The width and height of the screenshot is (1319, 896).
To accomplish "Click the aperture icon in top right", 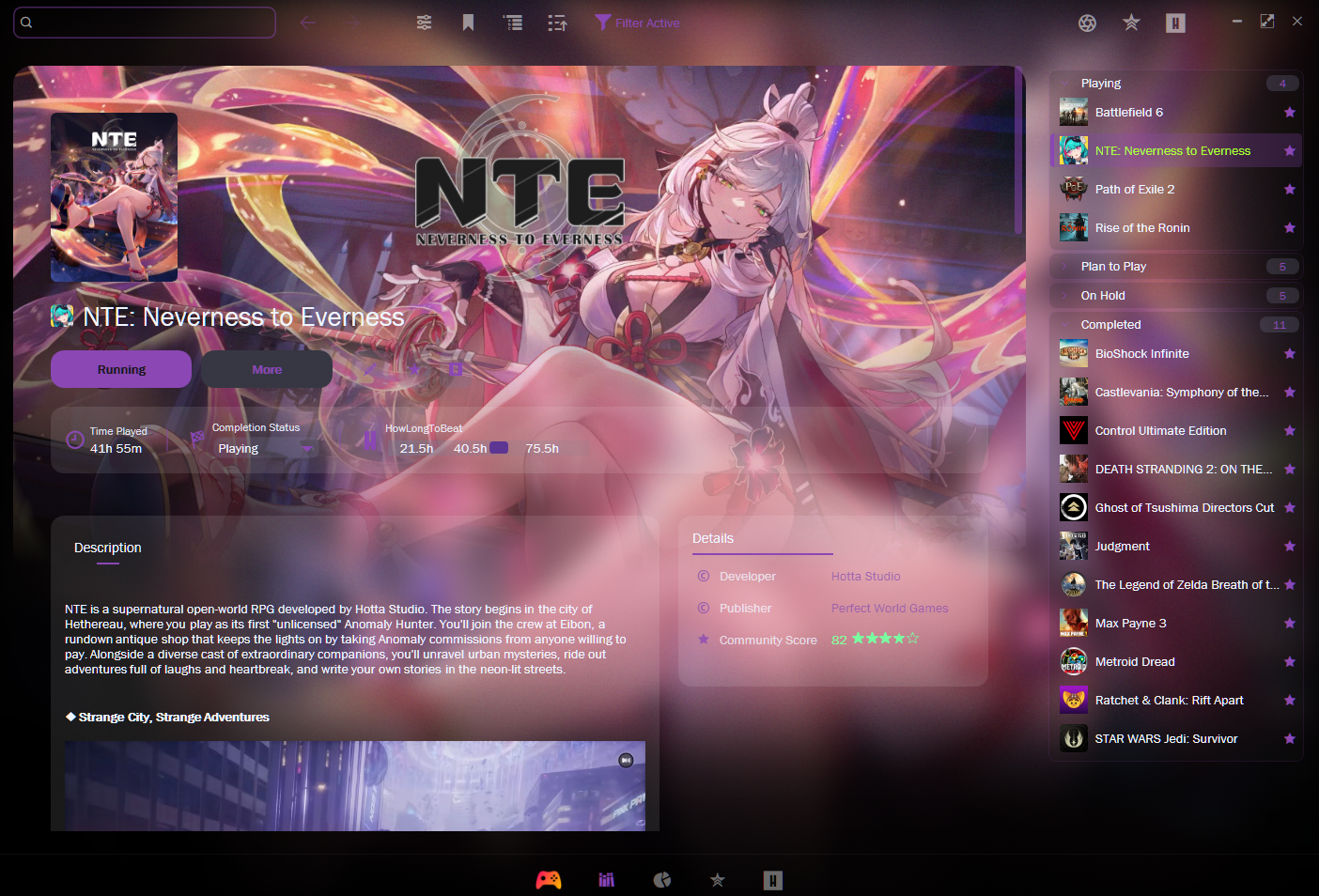I will pos(1087,23).
